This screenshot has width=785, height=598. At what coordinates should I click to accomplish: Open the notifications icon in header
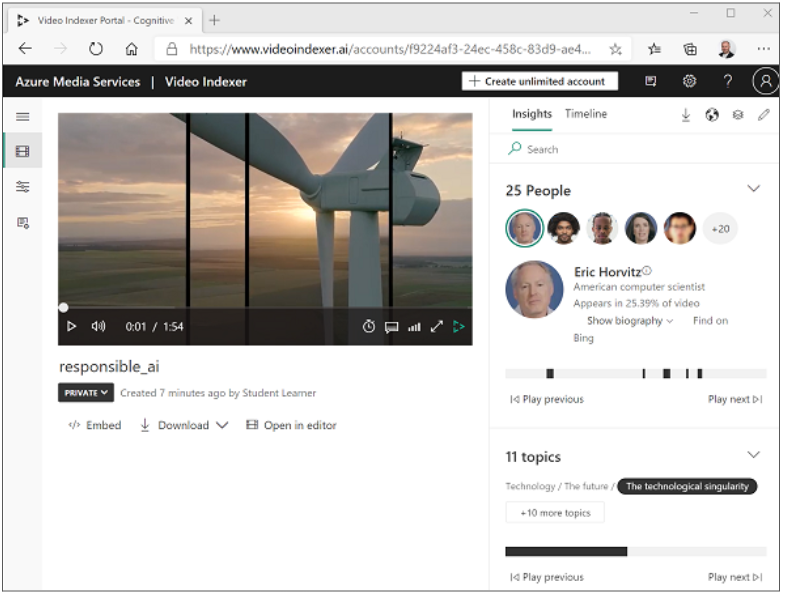[x=652, y=82]
